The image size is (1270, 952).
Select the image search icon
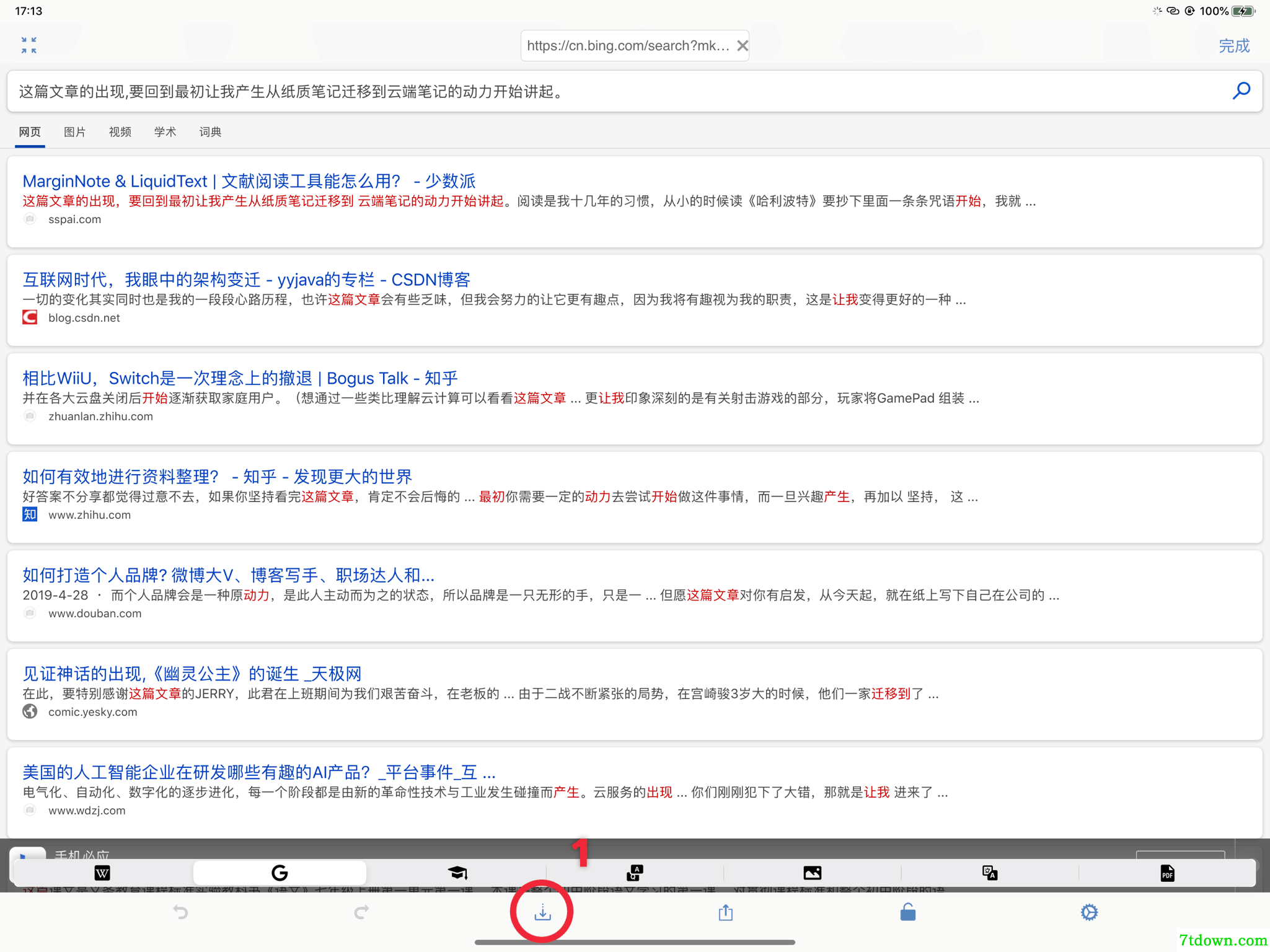pos(812,873)
